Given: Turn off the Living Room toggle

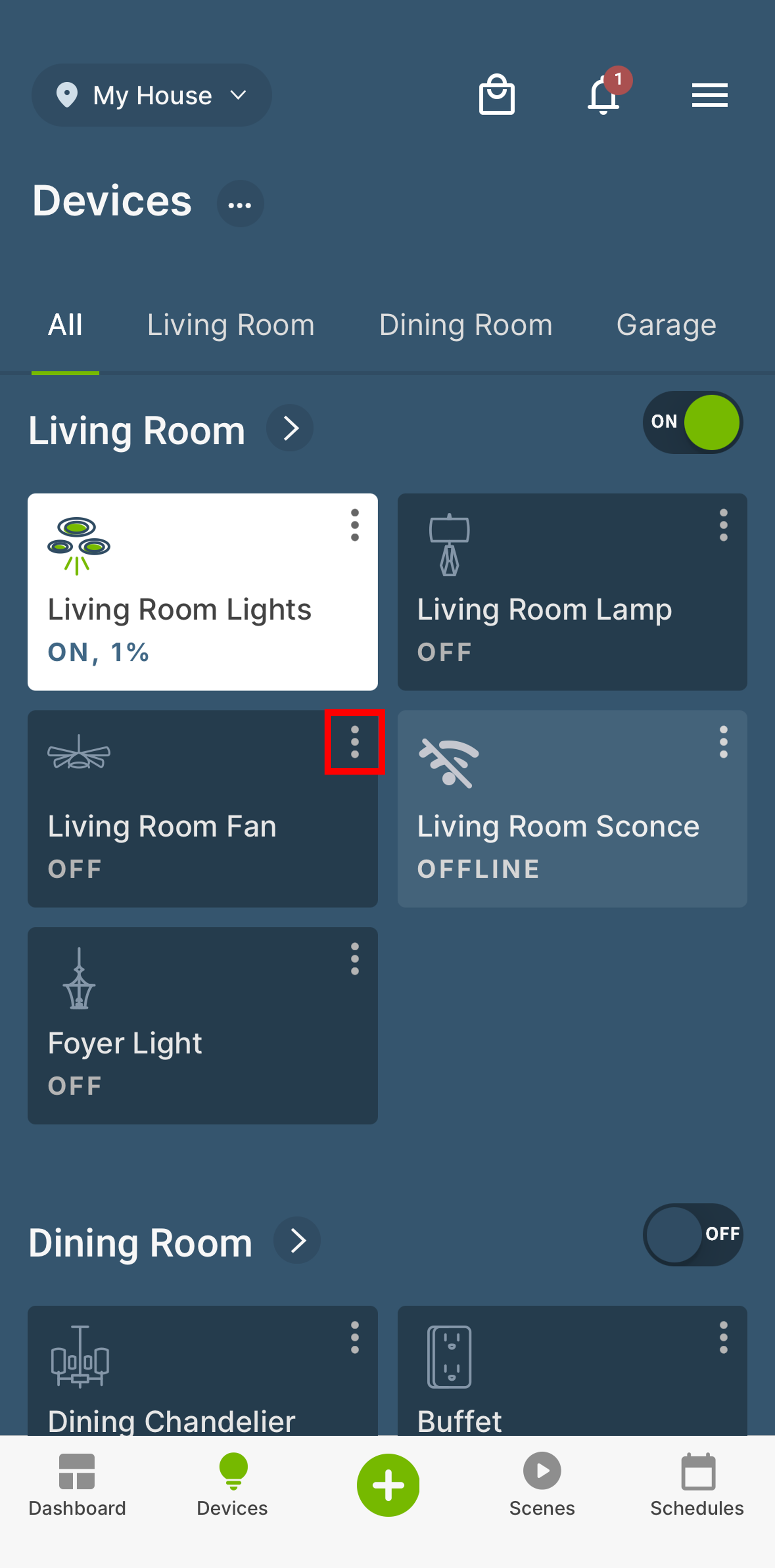Looking at the screenshot, I should coord(692,422).
